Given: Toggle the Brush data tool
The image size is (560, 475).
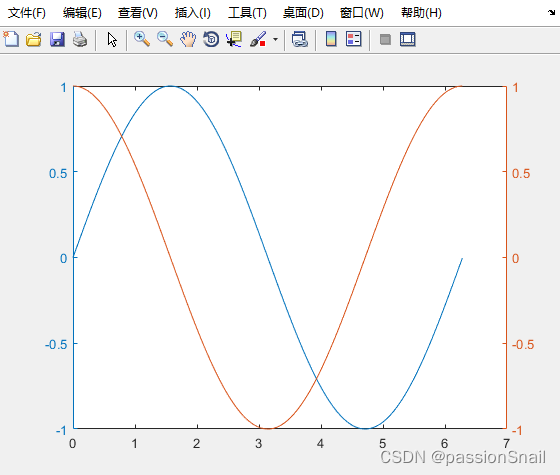Looking at the screenshot, I should tap(258, 39).
